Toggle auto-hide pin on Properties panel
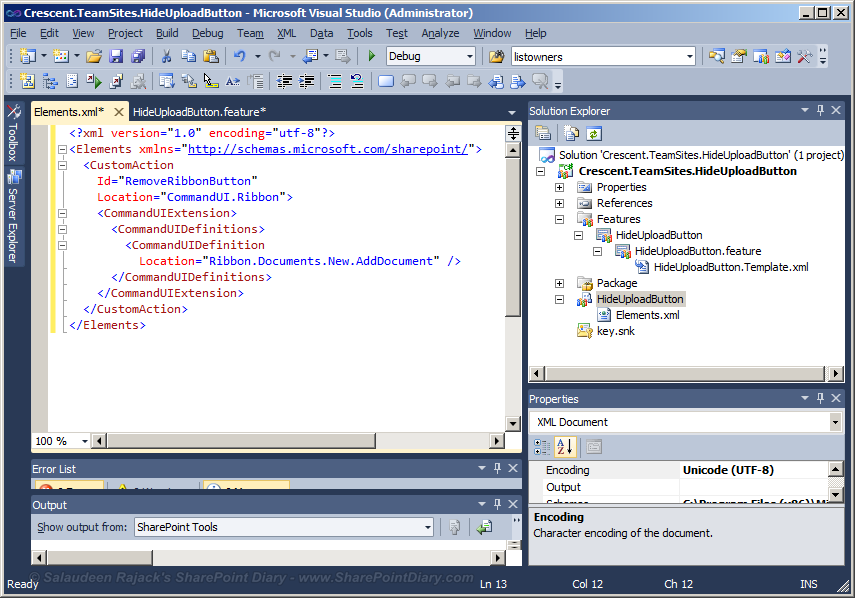 (820, 398)
